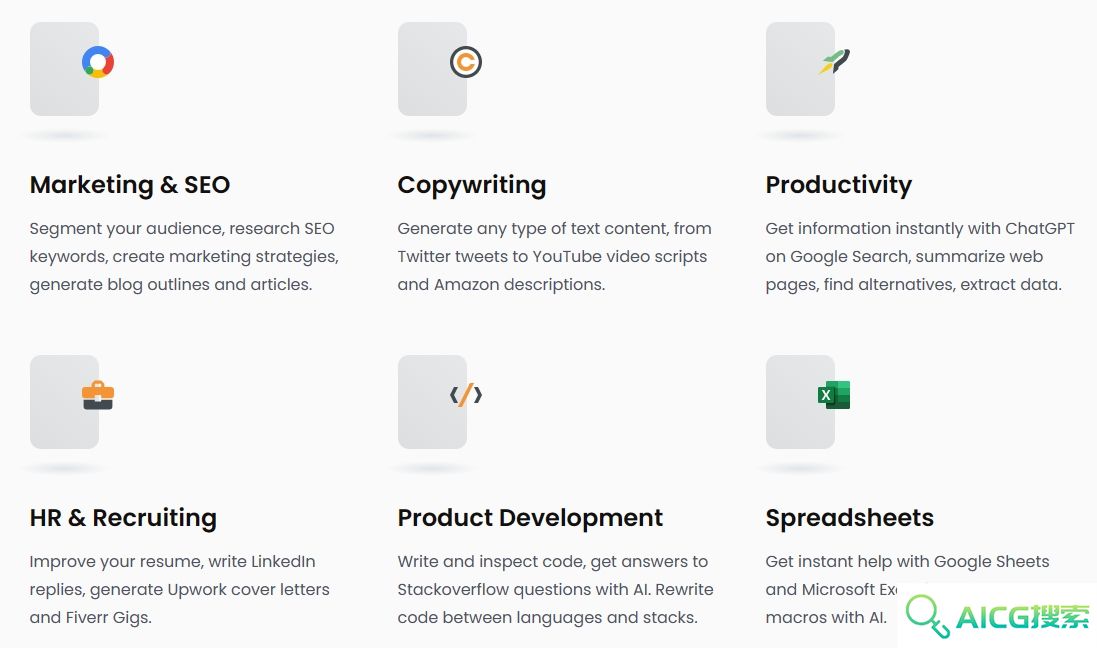This screenshot has height=648, width=1097.
Task: Click the Productivity rocket icon
Action: [834, 62]
